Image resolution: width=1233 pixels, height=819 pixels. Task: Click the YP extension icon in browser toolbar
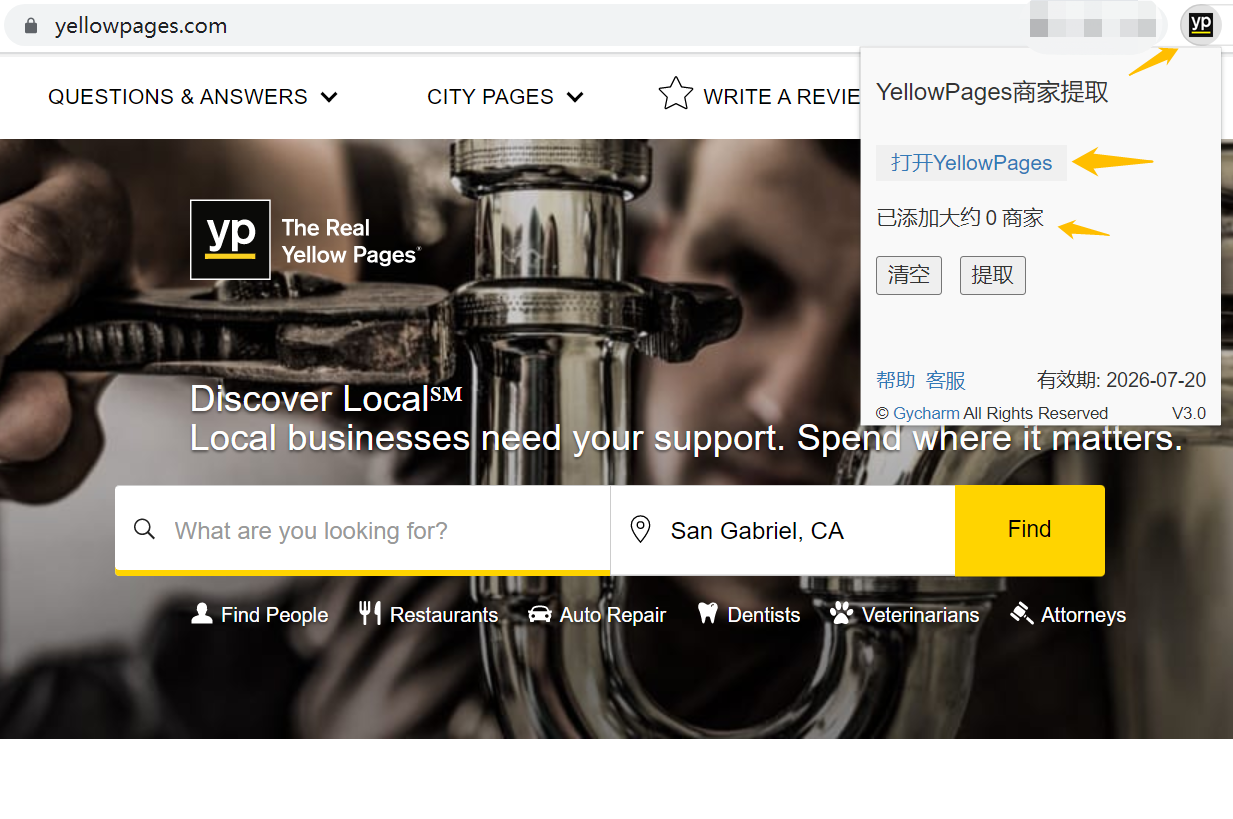(1200, 25)
